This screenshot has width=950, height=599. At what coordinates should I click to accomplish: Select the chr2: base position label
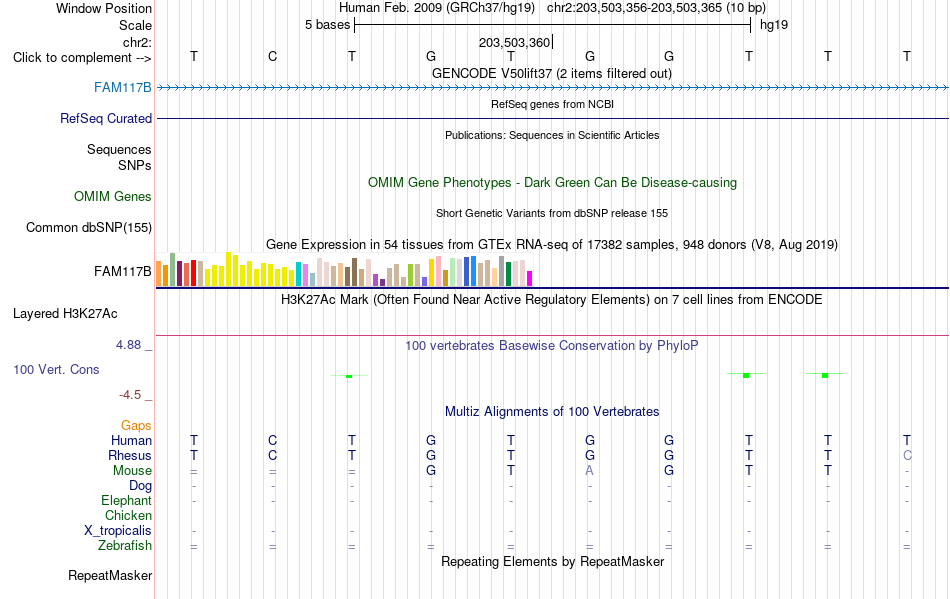coord(137,42)
